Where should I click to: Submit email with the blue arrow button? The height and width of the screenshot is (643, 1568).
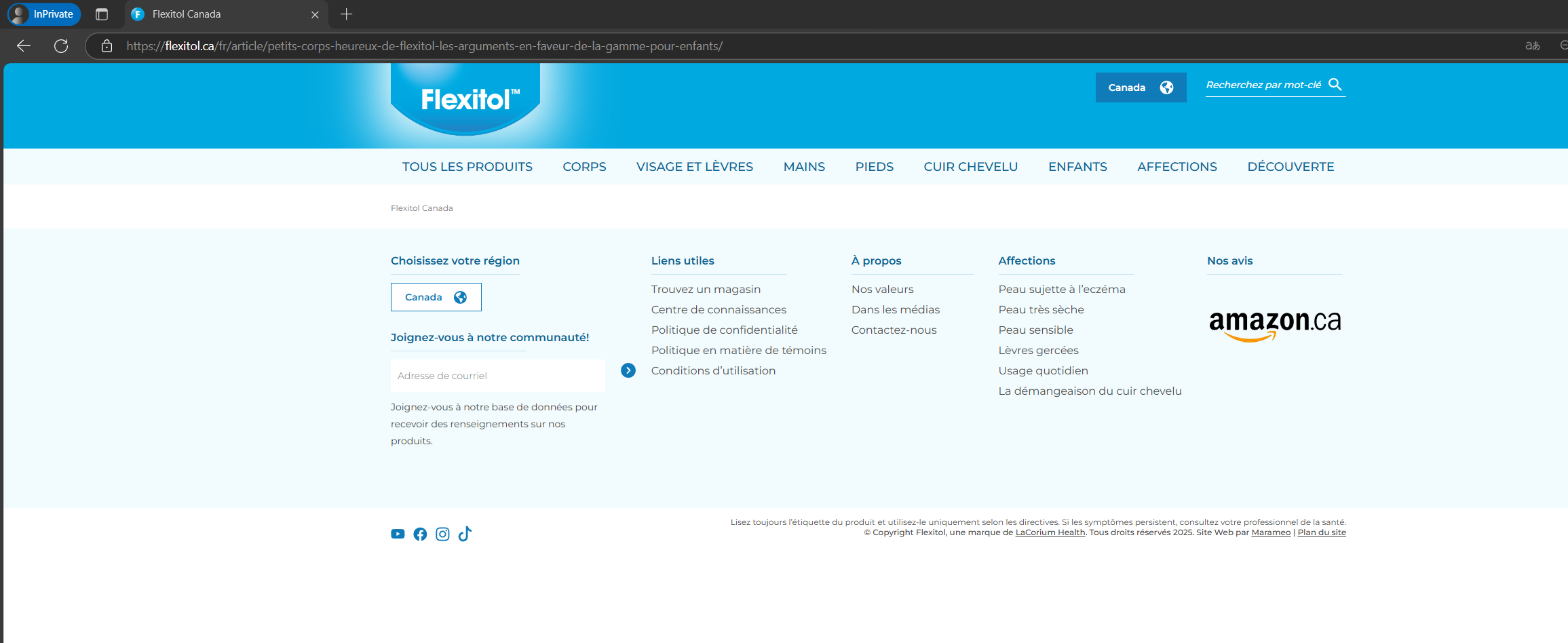628,370
